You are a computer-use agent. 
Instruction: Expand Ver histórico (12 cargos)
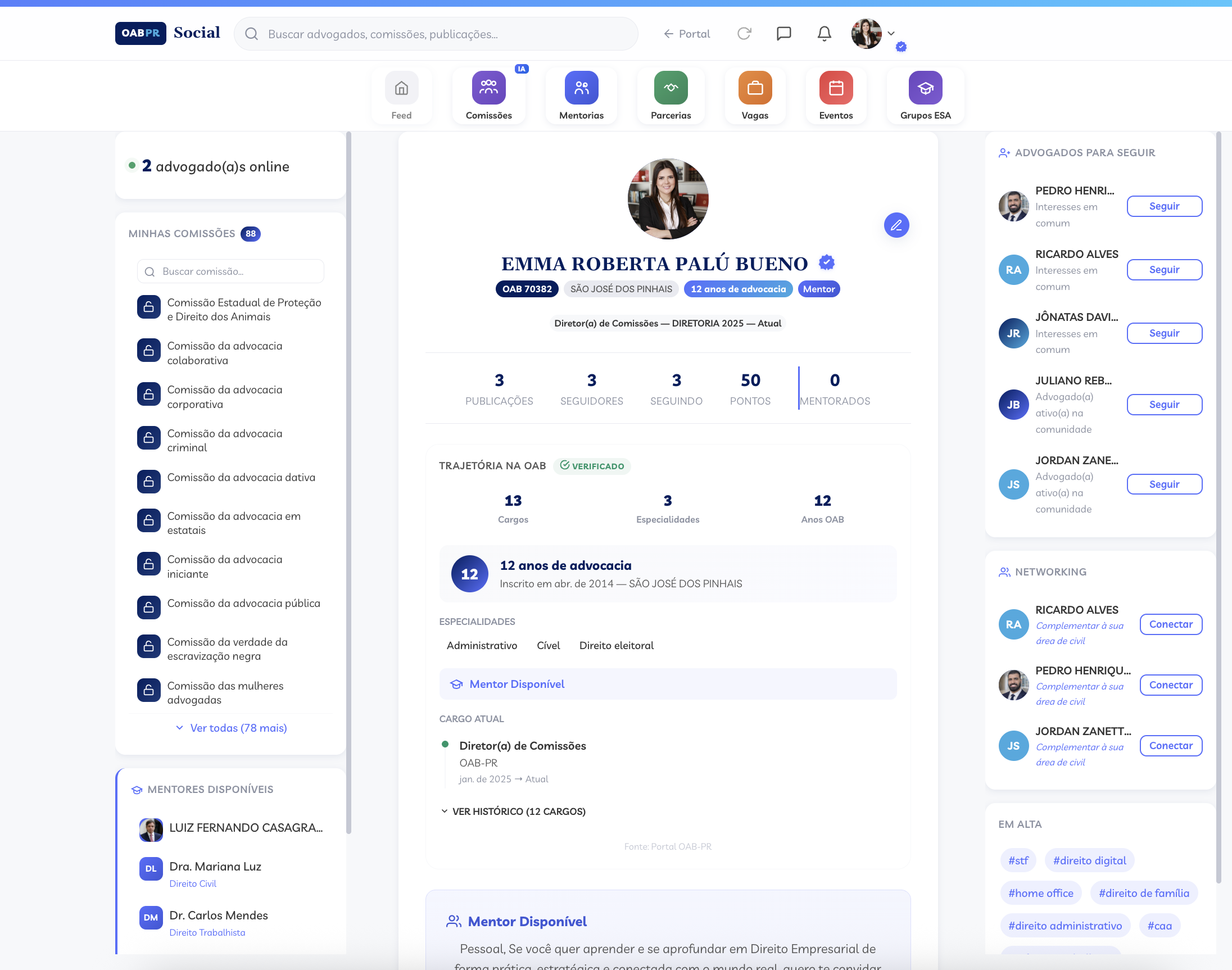(x=519, y=811)
